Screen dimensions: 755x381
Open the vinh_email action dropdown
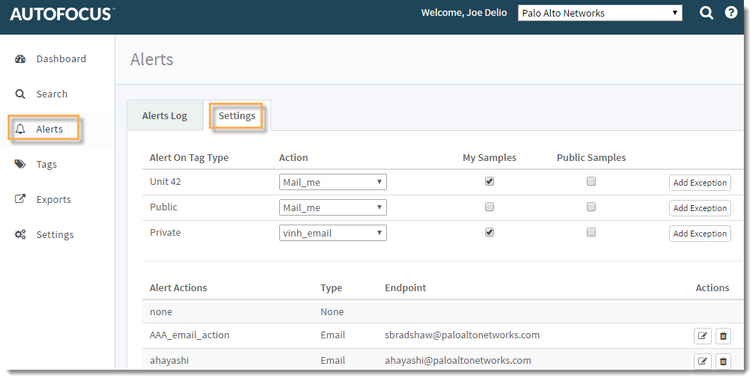[x=333, y=233]
